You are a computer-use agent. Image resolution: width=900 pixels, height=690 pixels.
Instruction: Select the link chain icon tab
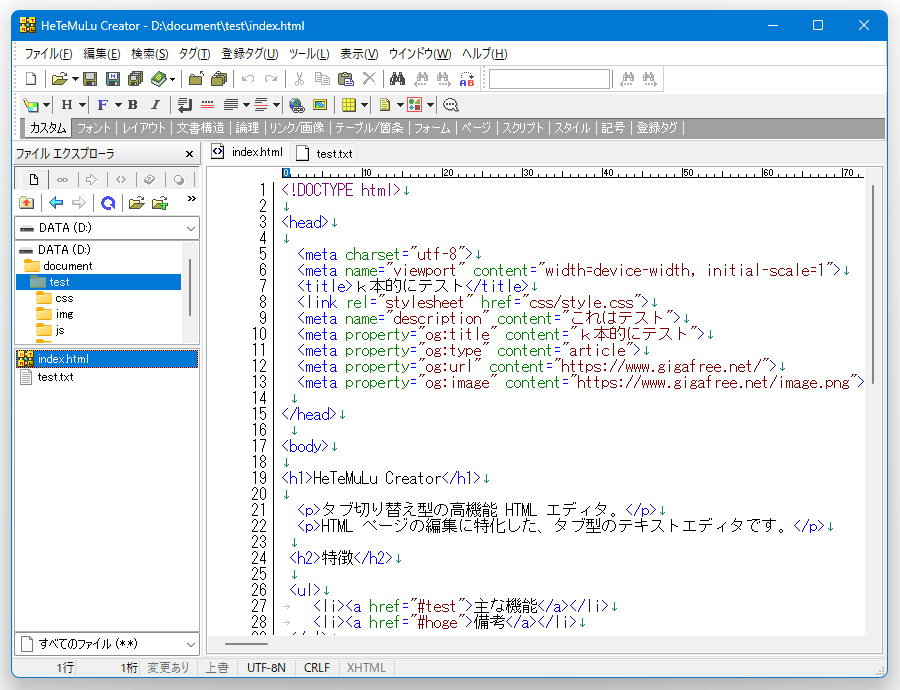(x=63, y=180)
